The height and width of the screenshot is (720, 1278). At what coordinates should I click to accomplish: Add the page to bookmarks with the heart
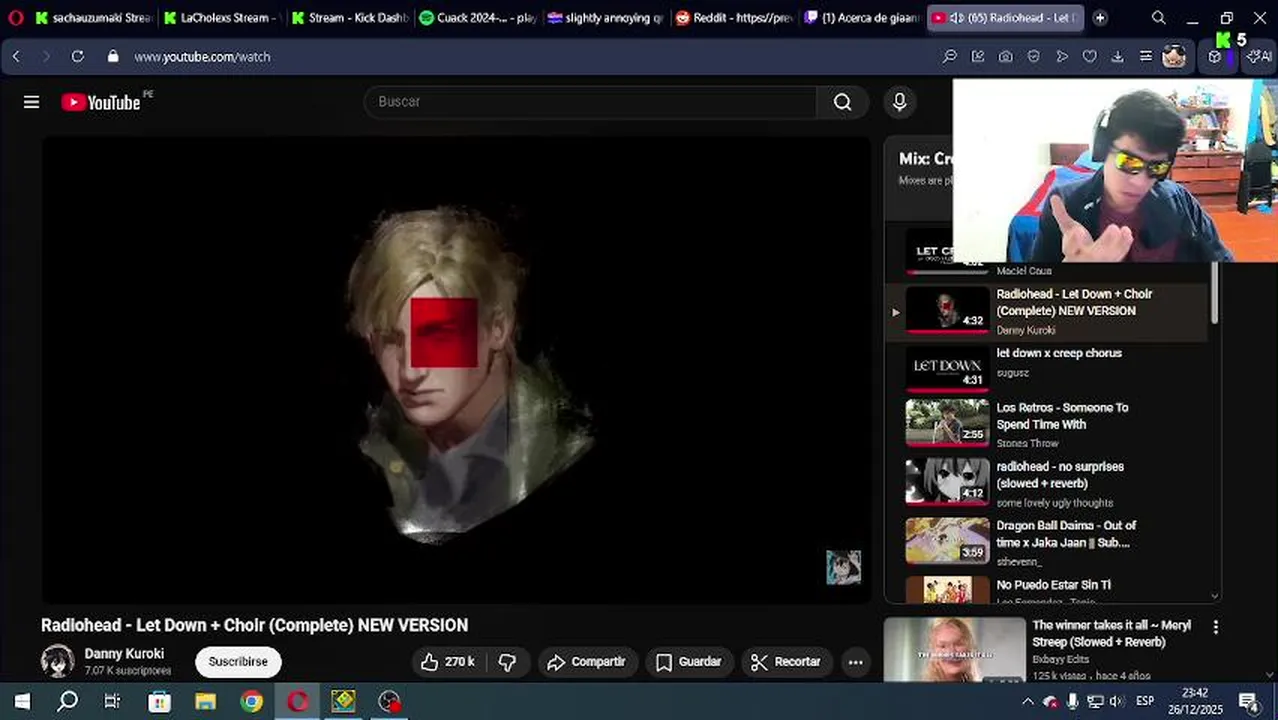tap(1090, 57)
